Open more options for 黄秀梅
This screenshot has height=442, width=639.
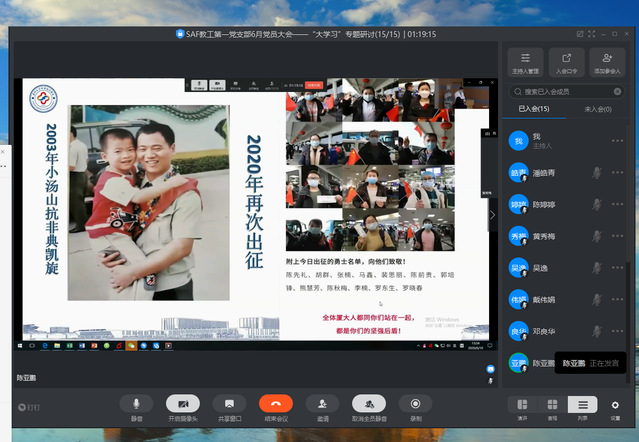coord(617,236)
